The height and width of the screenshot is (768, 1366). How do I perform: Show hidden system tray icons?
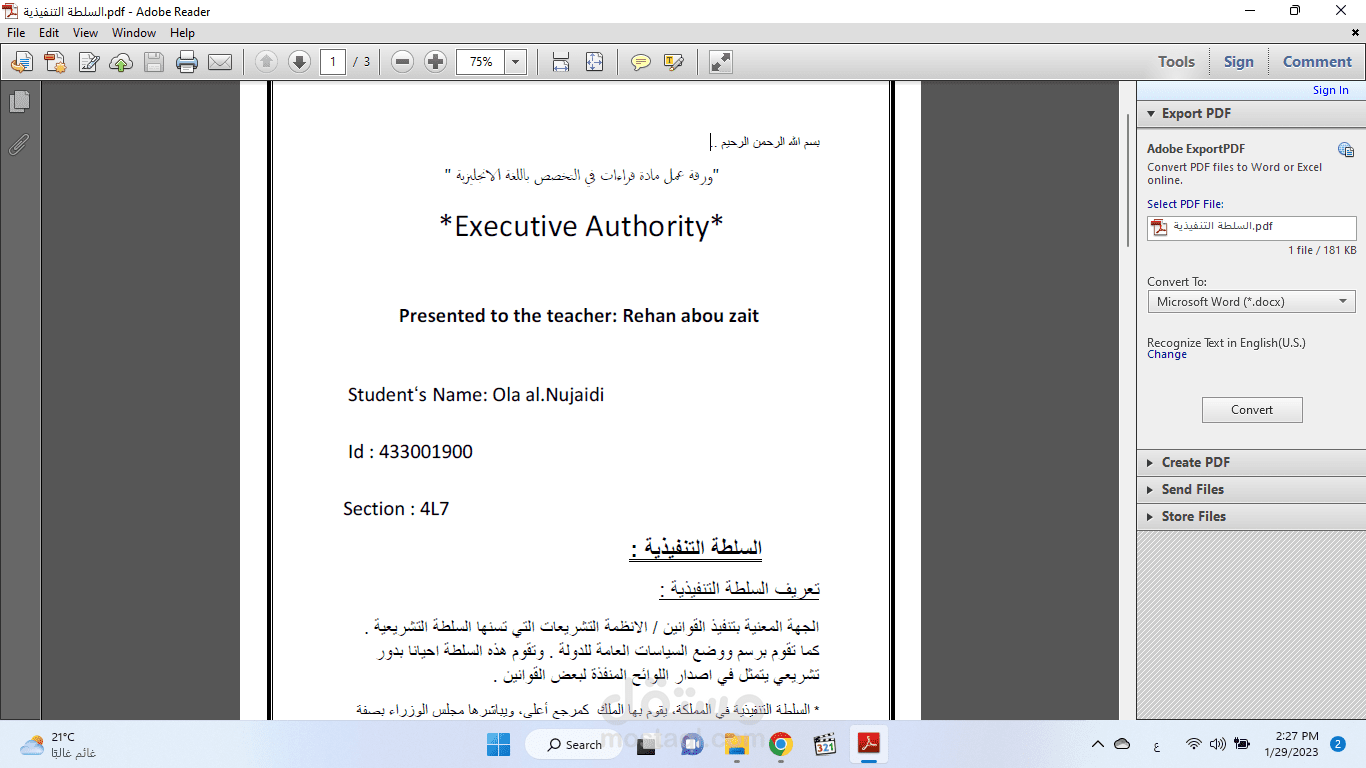point(1098,744)
